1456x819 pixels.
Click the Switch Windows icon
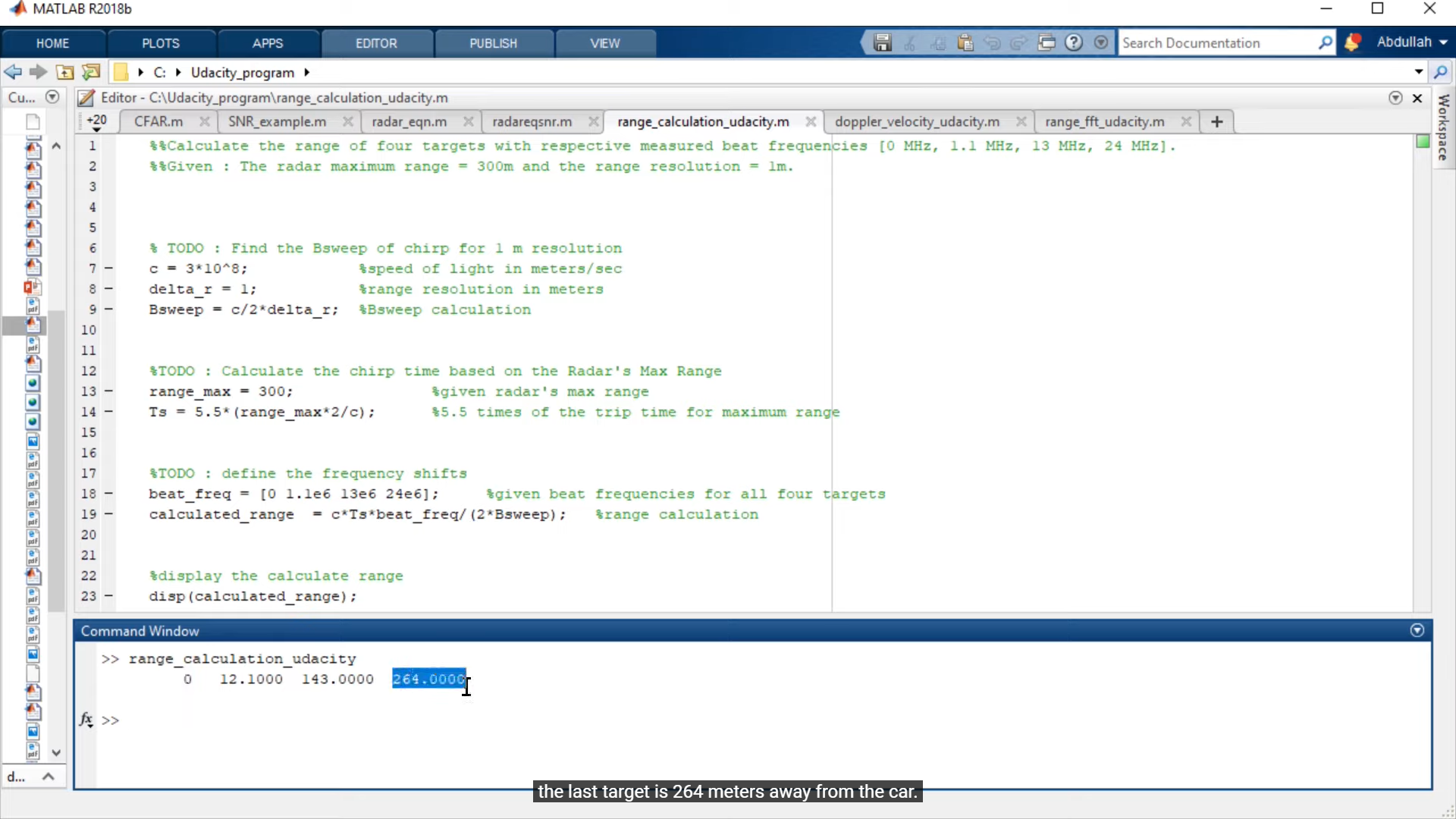[1046, 42]
